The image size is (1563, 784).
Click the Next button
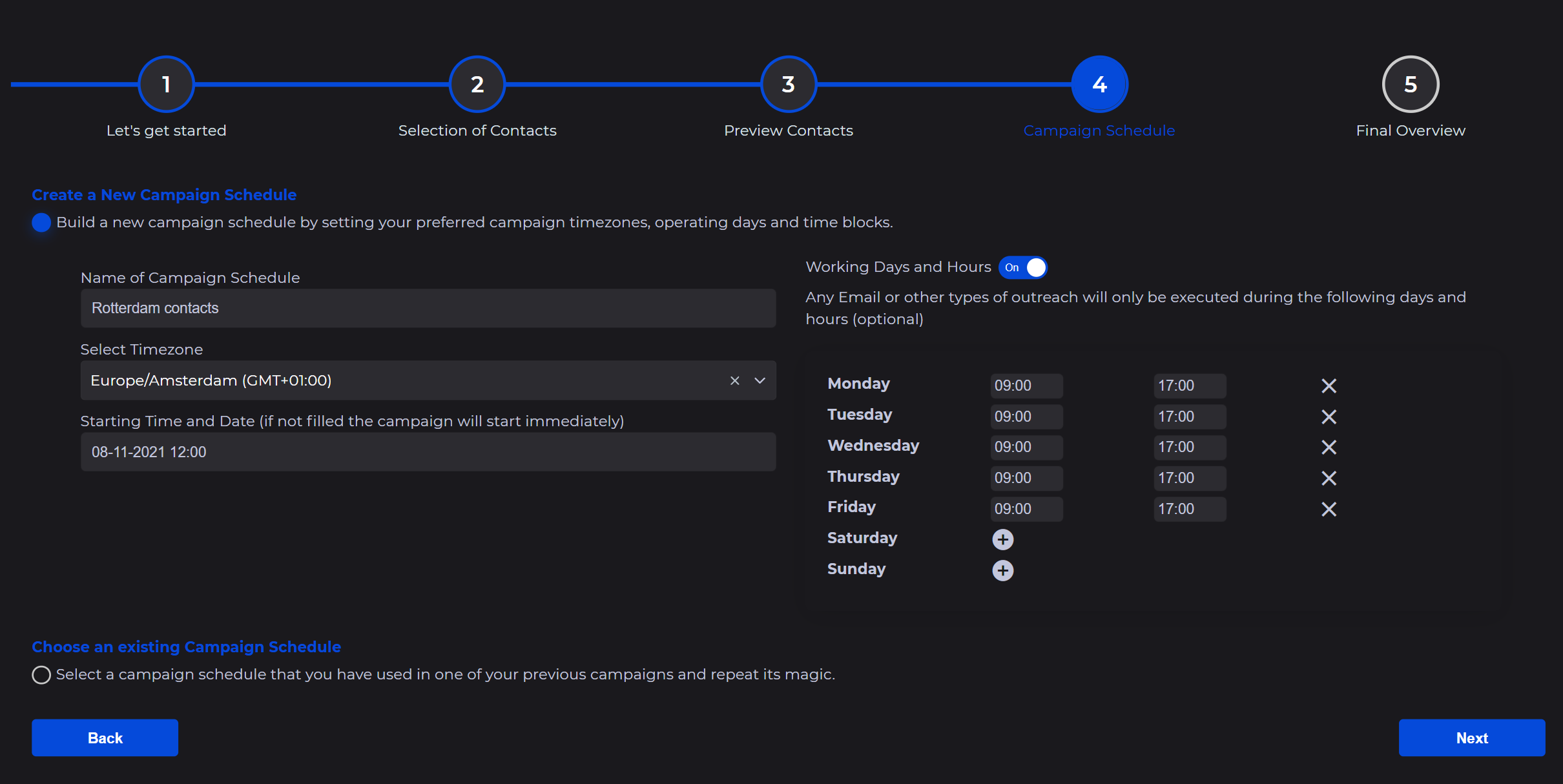point(1471,738)
